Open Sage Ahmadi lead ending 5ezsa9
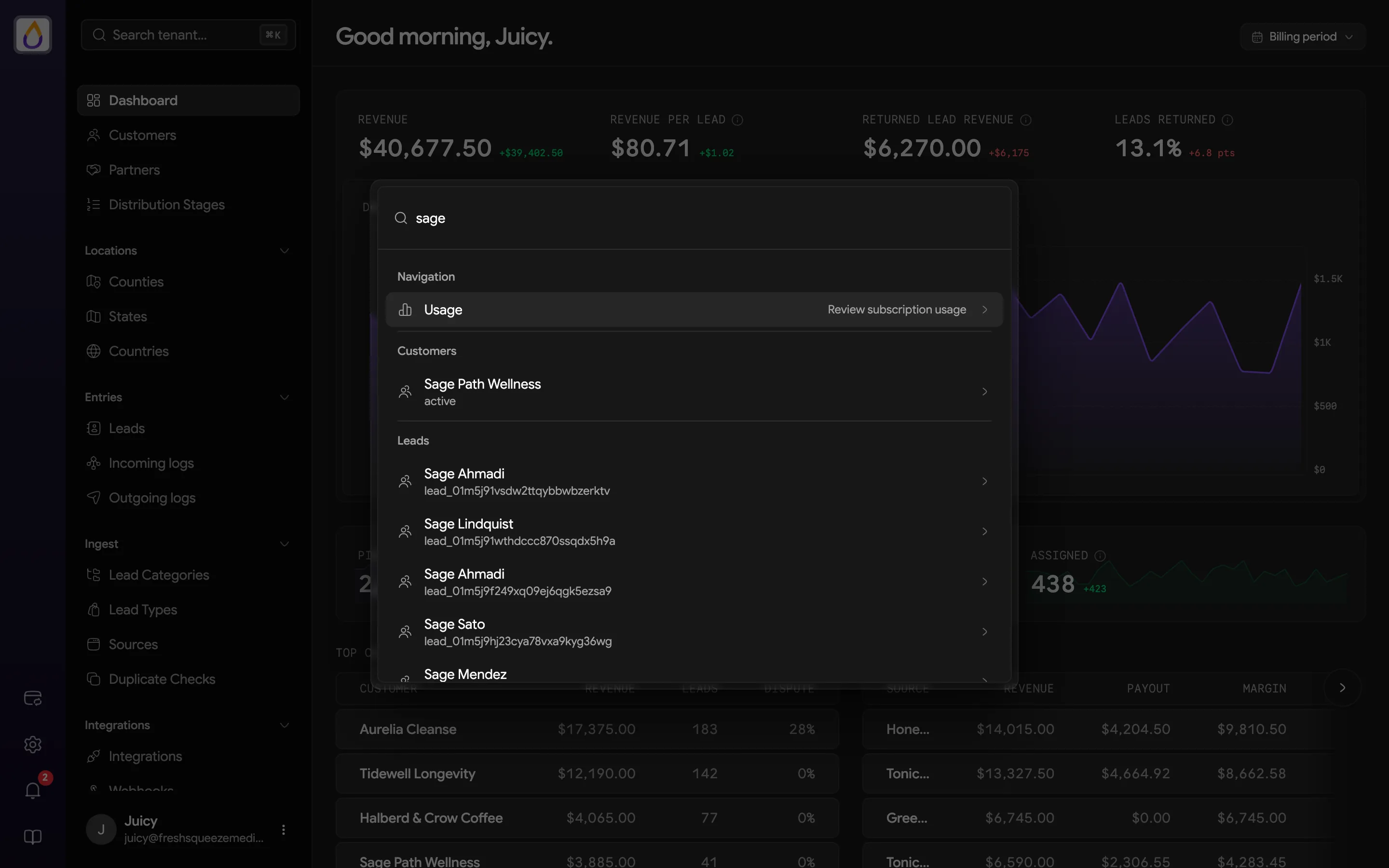1389x868 pixels. (694, 582)
